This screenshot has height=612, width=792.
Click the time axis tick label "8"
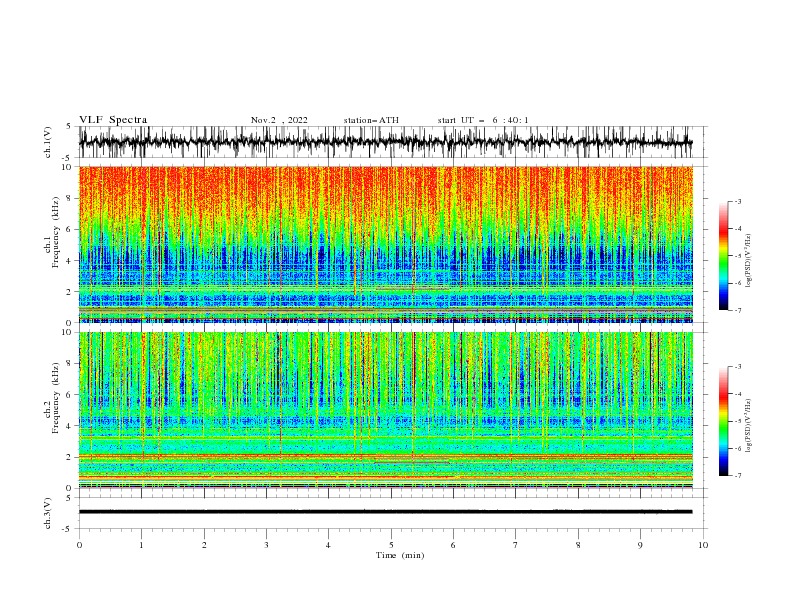point(578,545)
